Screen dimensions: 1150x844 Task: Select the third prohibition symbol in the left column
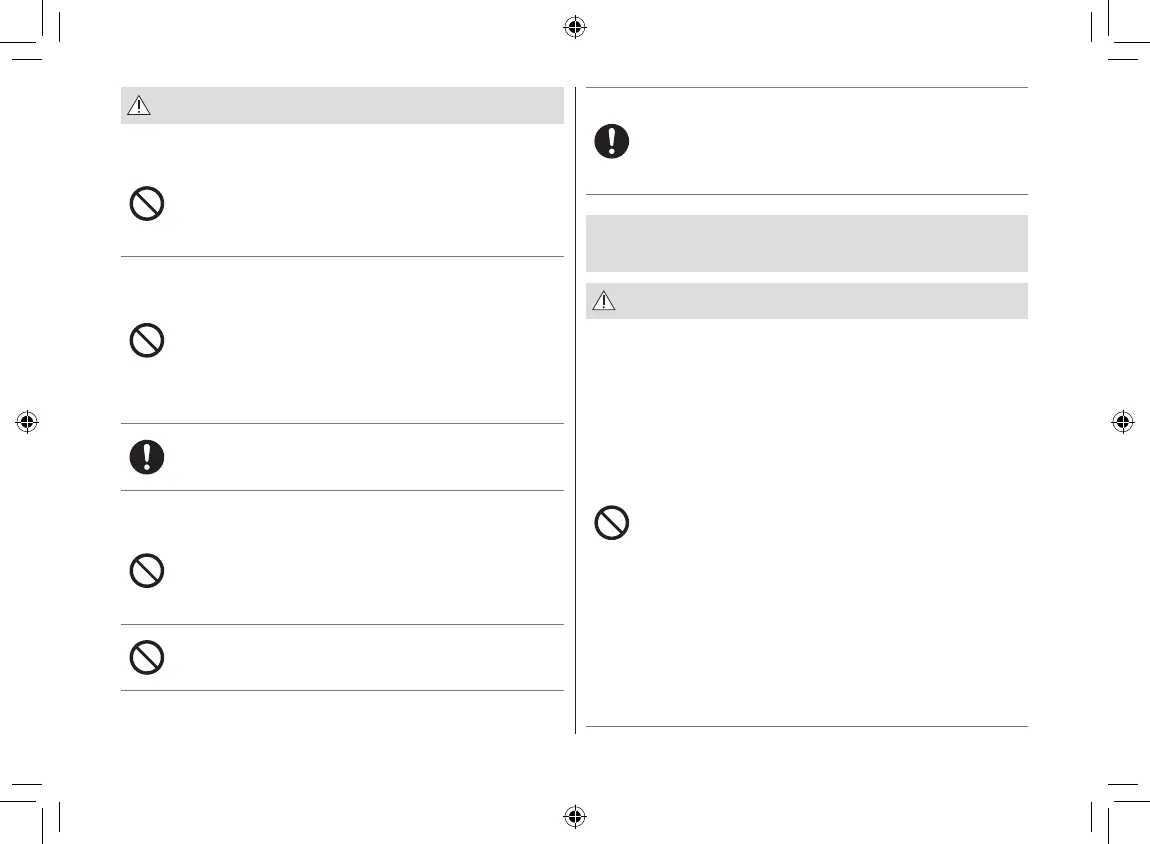tap(147, 571)
